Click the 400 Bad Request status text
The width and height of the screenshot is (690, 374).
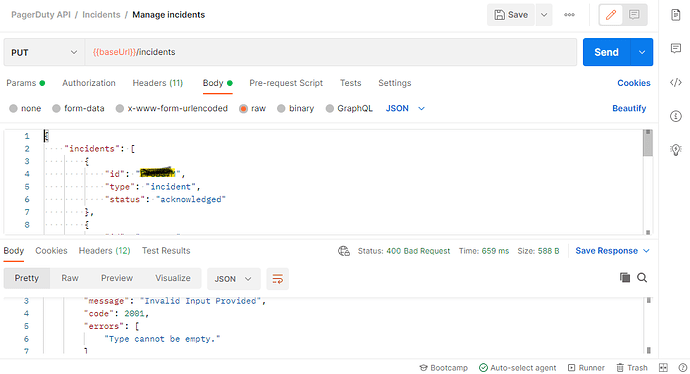(418, 251)
